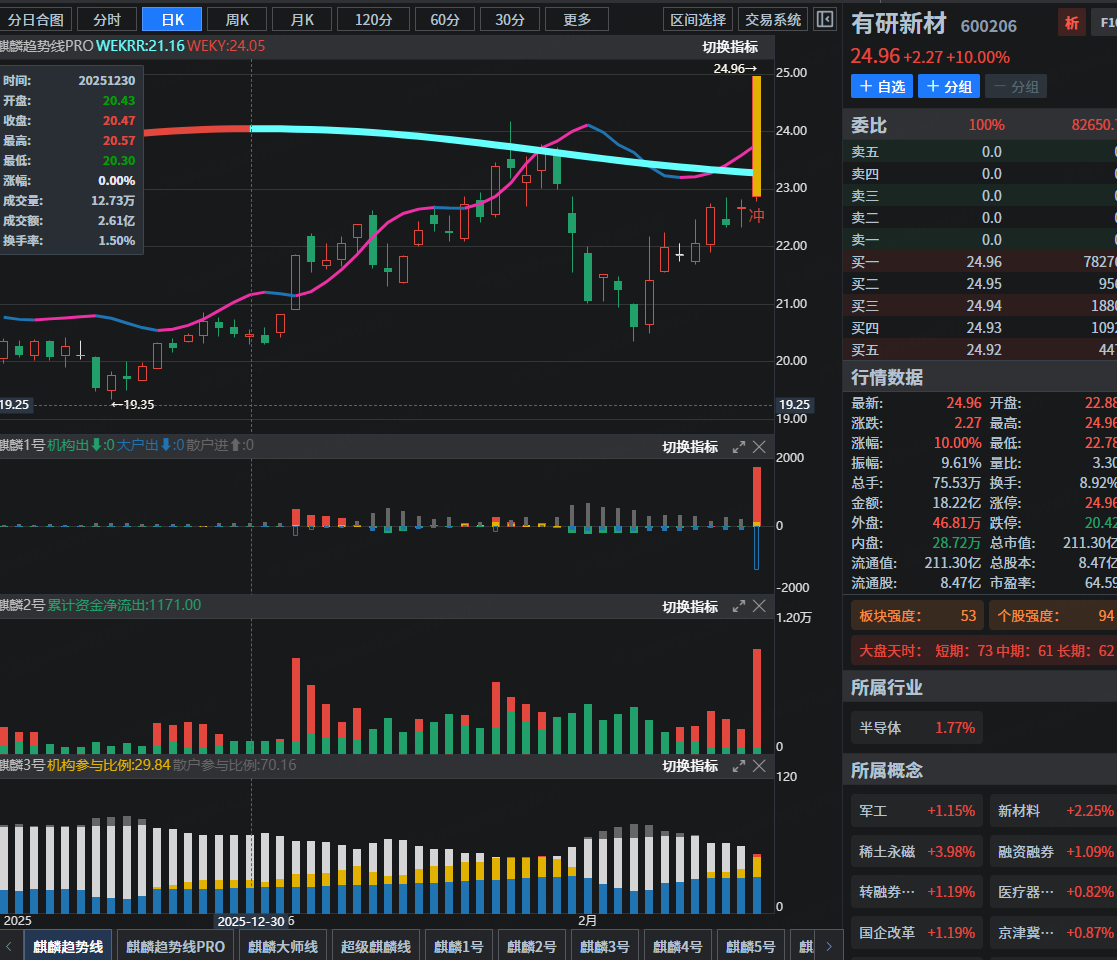Maximize the 麒麟2号 indicator panel
This screenshot has width=1117, height=960.
[x=739, y=606]
